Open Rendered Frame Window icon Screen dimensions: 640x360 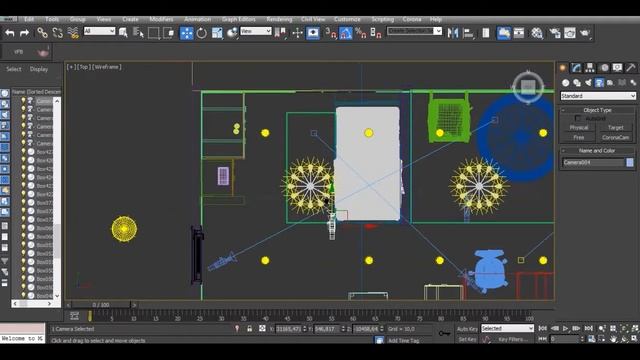(570, 33)
